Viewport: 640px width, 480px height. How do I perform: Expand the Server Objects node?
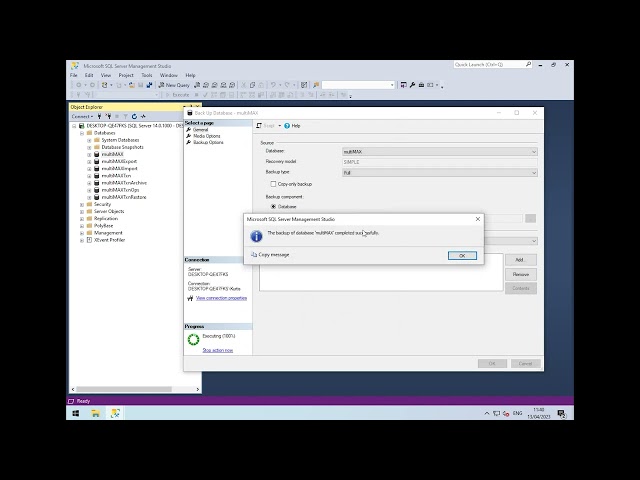(82, 211)
